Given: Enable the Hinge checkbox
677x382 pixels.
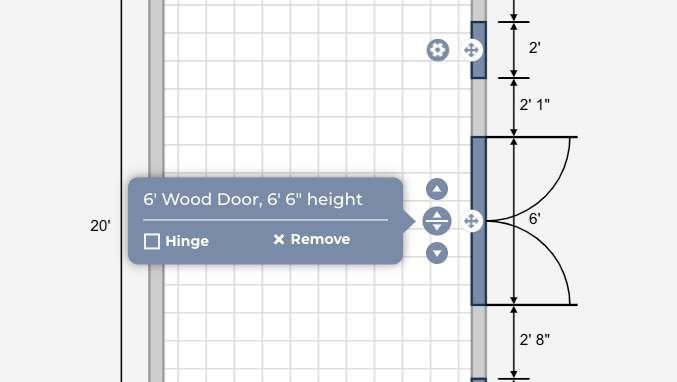Looking at the screenshot, I should point(152,241).
